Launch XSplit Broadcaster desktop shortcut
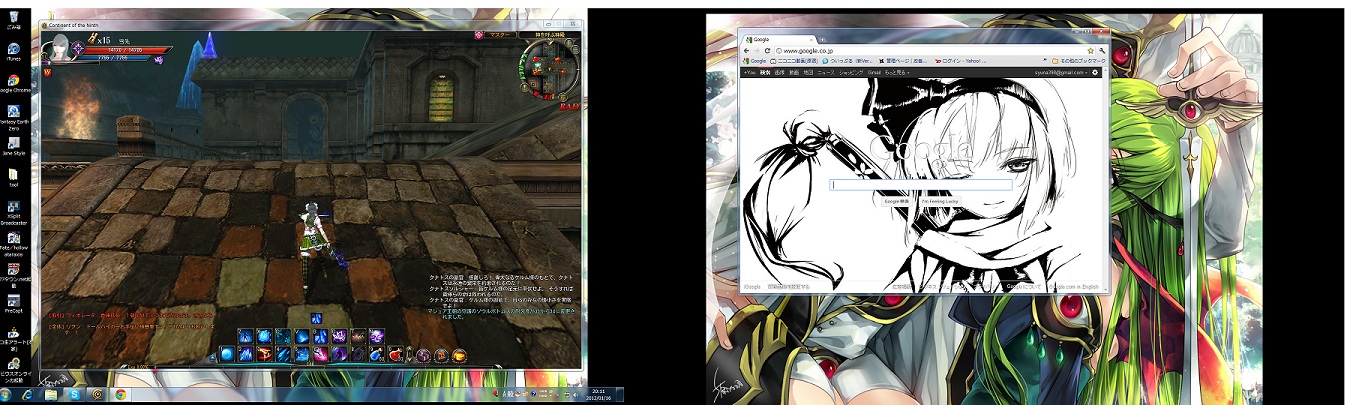This screenshot has width=1350, height=405. 14,212
